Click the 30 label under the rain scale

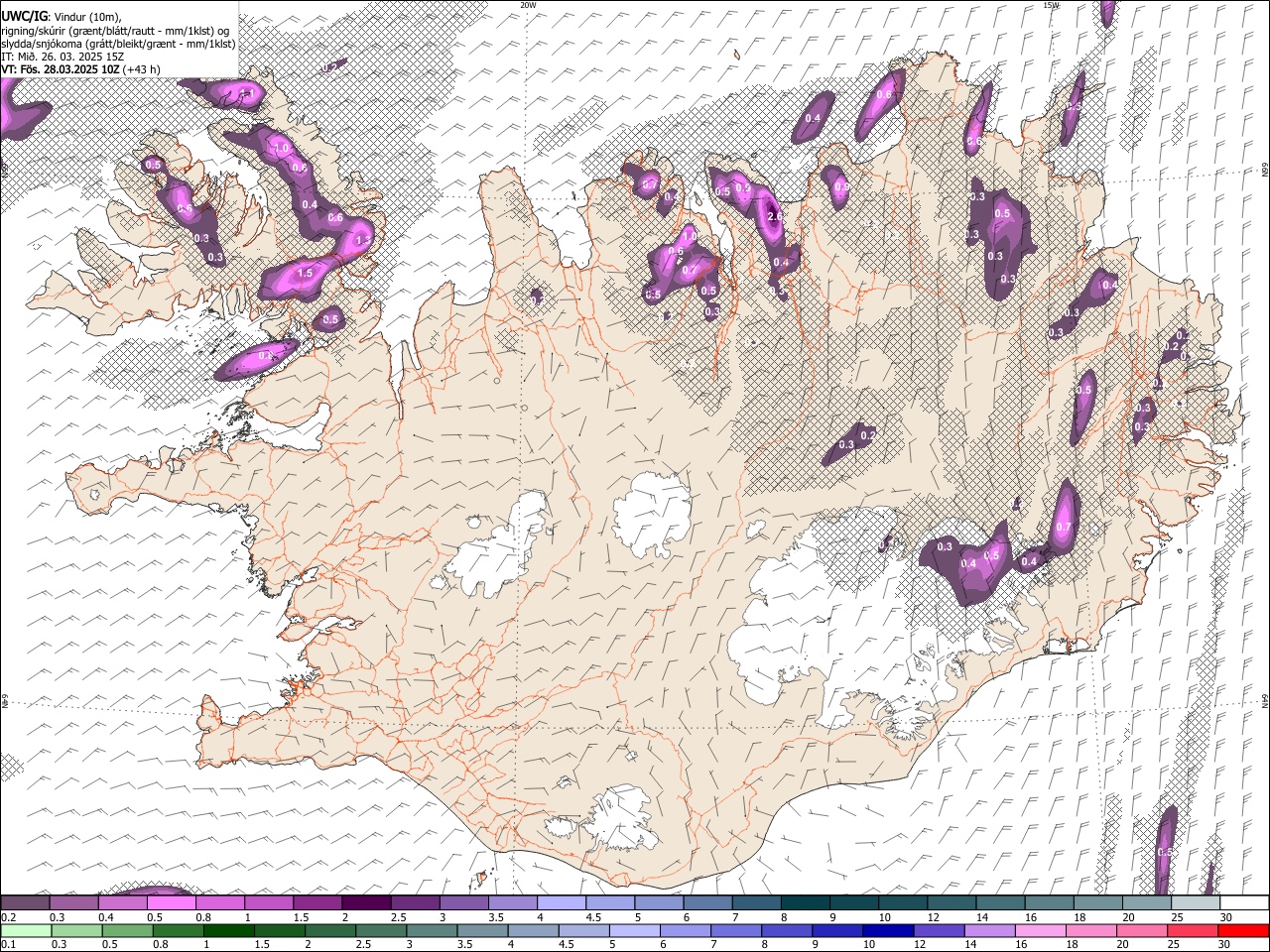coord(1226,944)
